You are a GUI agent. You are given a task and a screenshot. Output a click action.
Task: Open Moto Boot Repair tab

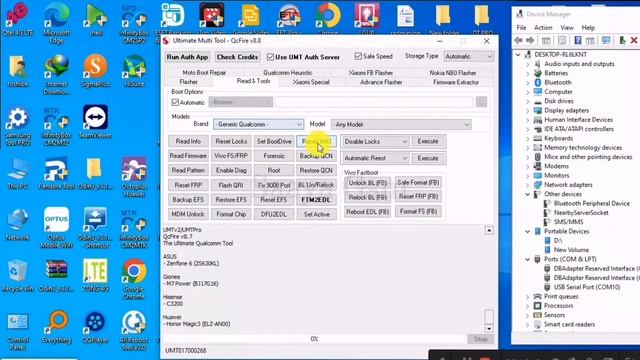(x=204, y=73)
